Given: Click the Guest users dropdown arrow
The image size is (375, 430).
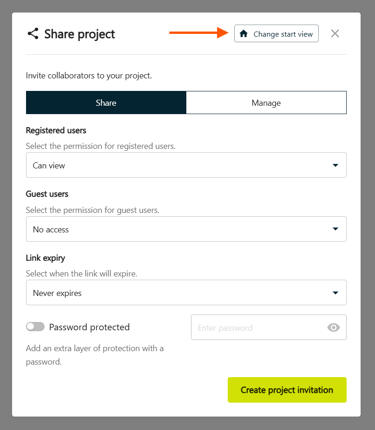Looking at the screenshot, I should [335, 229].
